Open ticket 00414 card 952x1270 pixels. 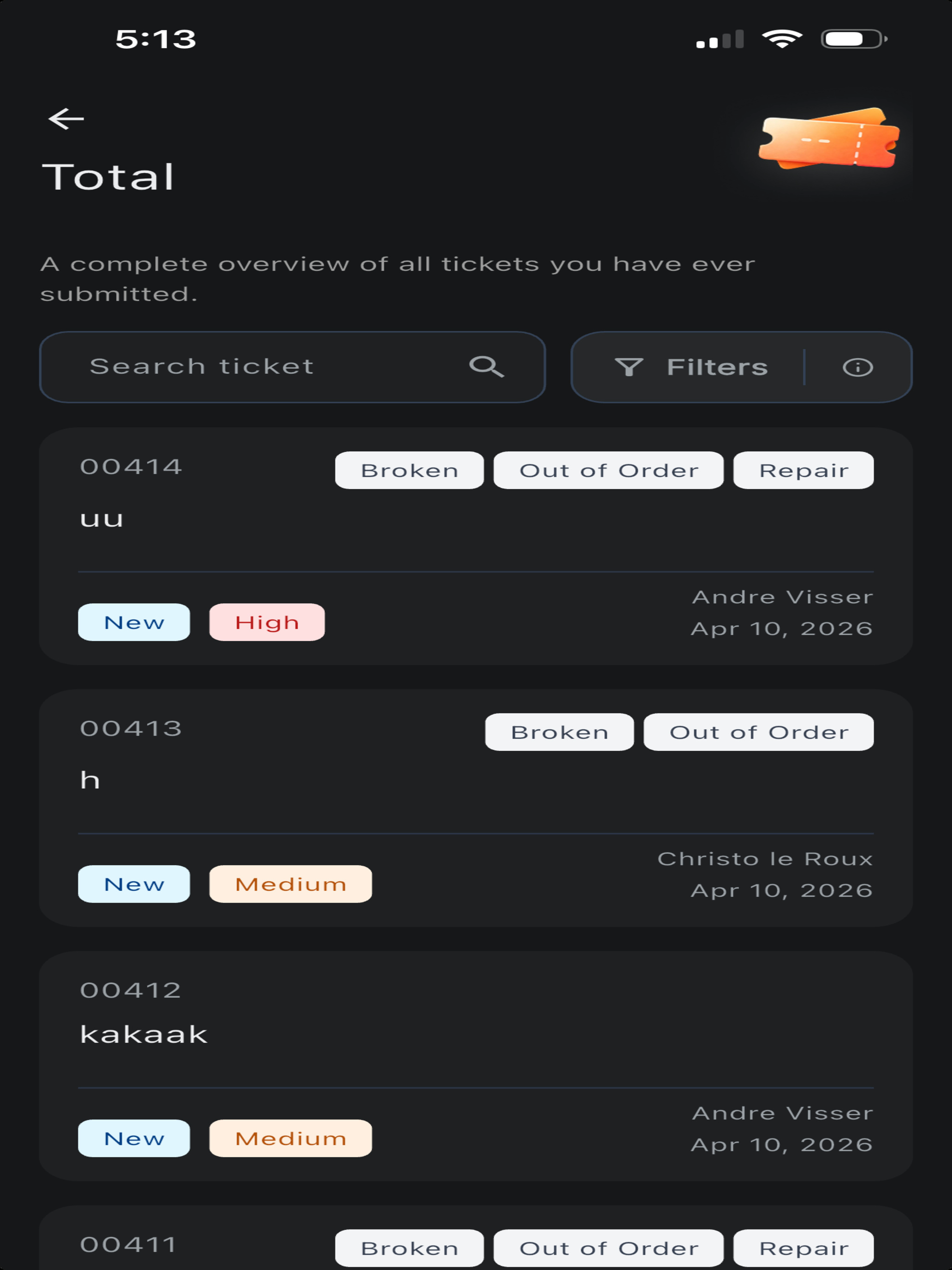click(476, 546)
